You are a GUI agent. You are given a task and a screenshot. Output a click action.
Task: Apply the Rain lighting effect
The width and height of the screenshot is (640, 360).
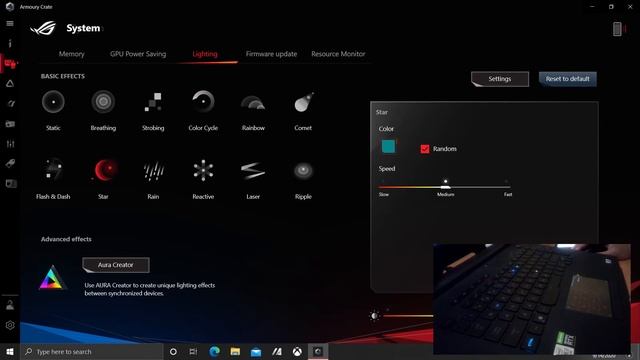click(153, 171)
